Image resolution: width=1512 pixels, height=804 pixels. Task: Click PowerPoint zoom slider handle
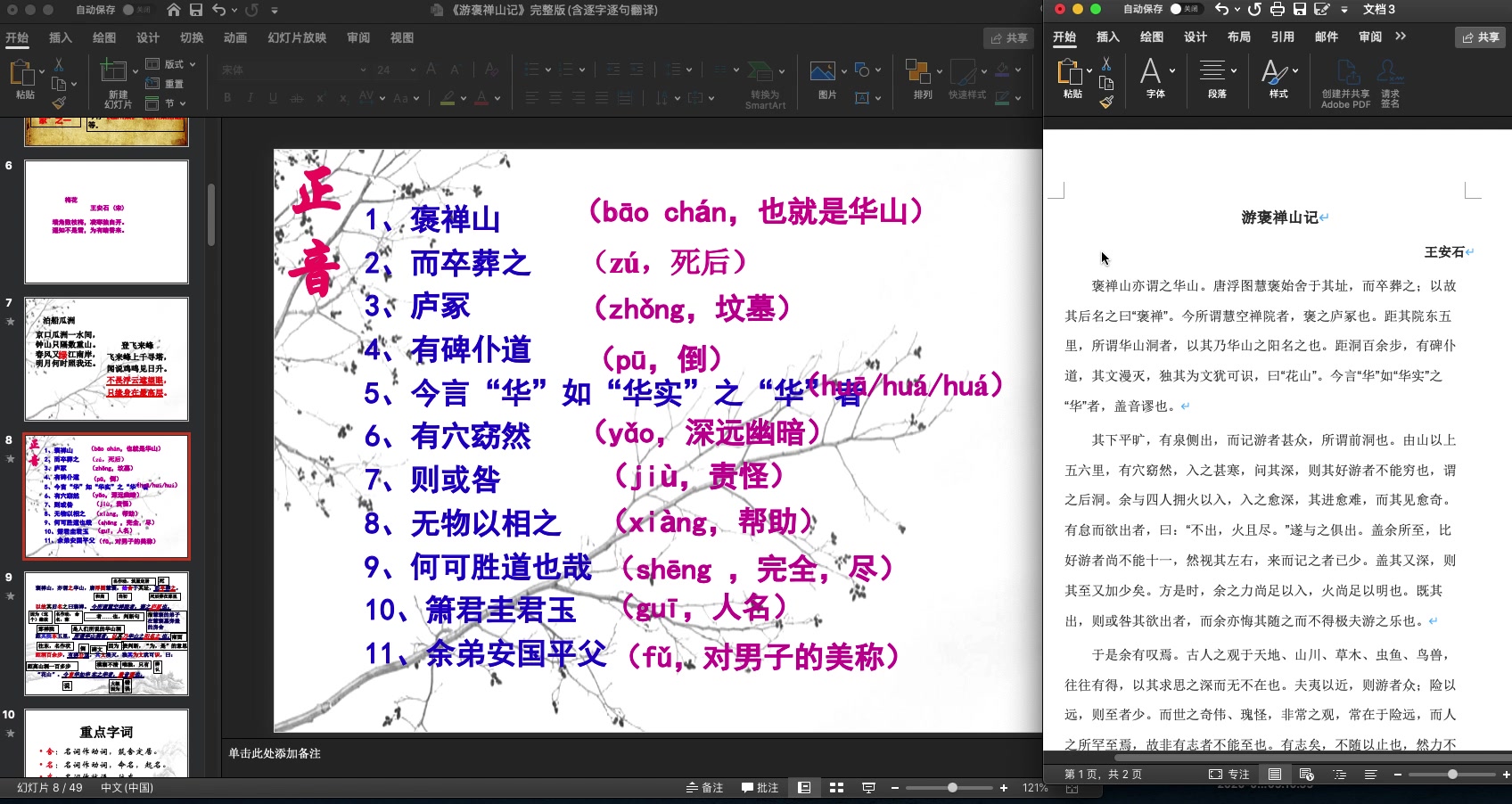pyautogui.click(x=952, y=788)
